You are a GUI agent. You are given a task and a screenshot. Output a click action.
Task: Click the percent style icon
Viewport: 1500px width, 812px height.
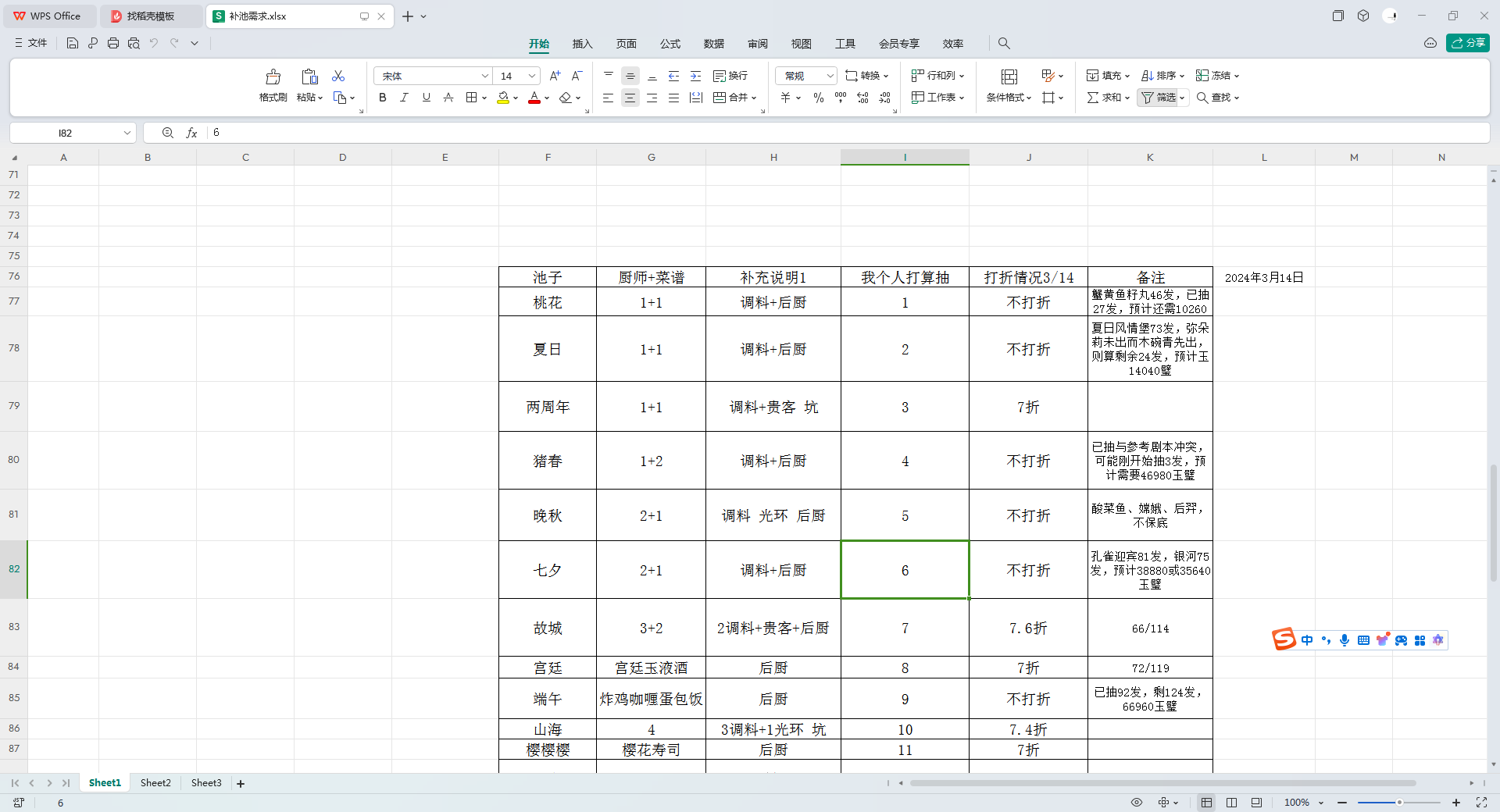pos(819,98)
